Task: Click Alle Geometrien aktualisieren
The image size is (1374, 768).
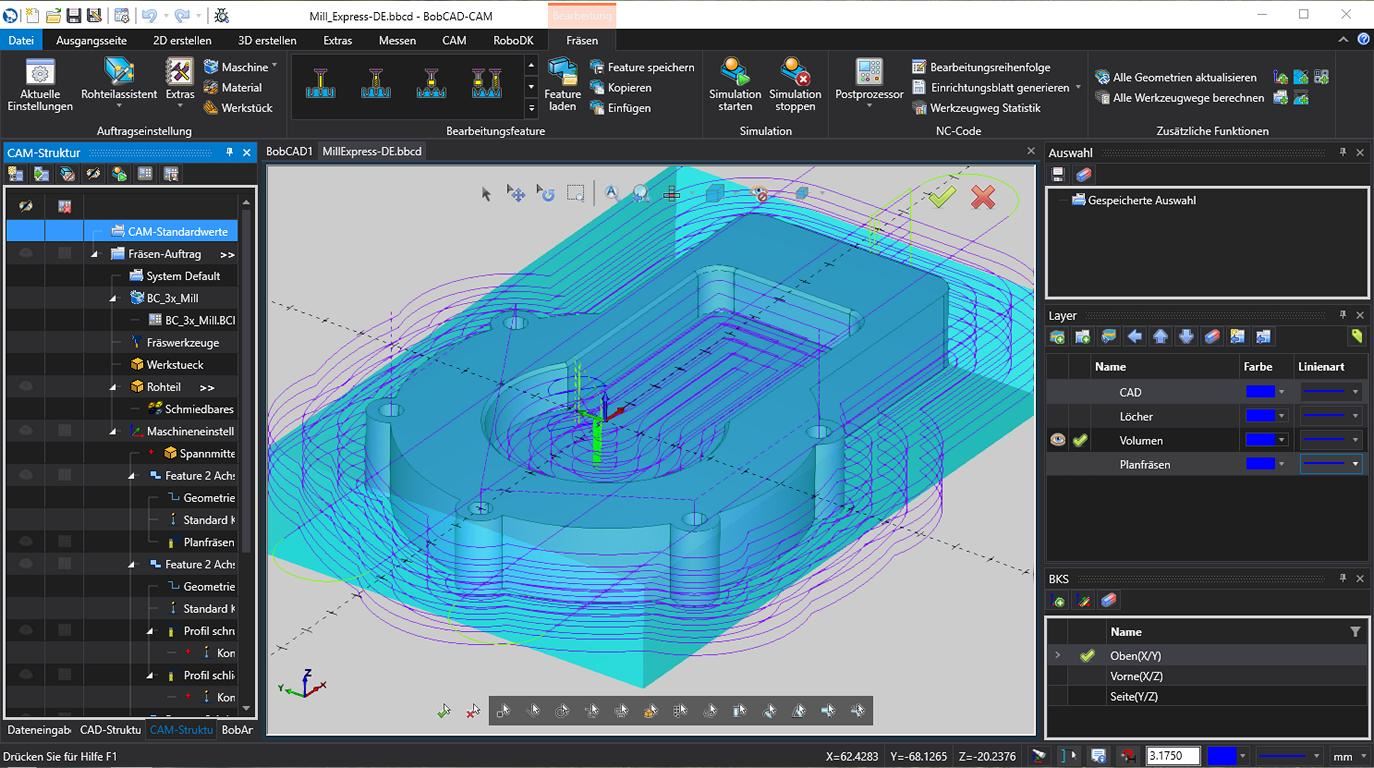Action: 1175,77
